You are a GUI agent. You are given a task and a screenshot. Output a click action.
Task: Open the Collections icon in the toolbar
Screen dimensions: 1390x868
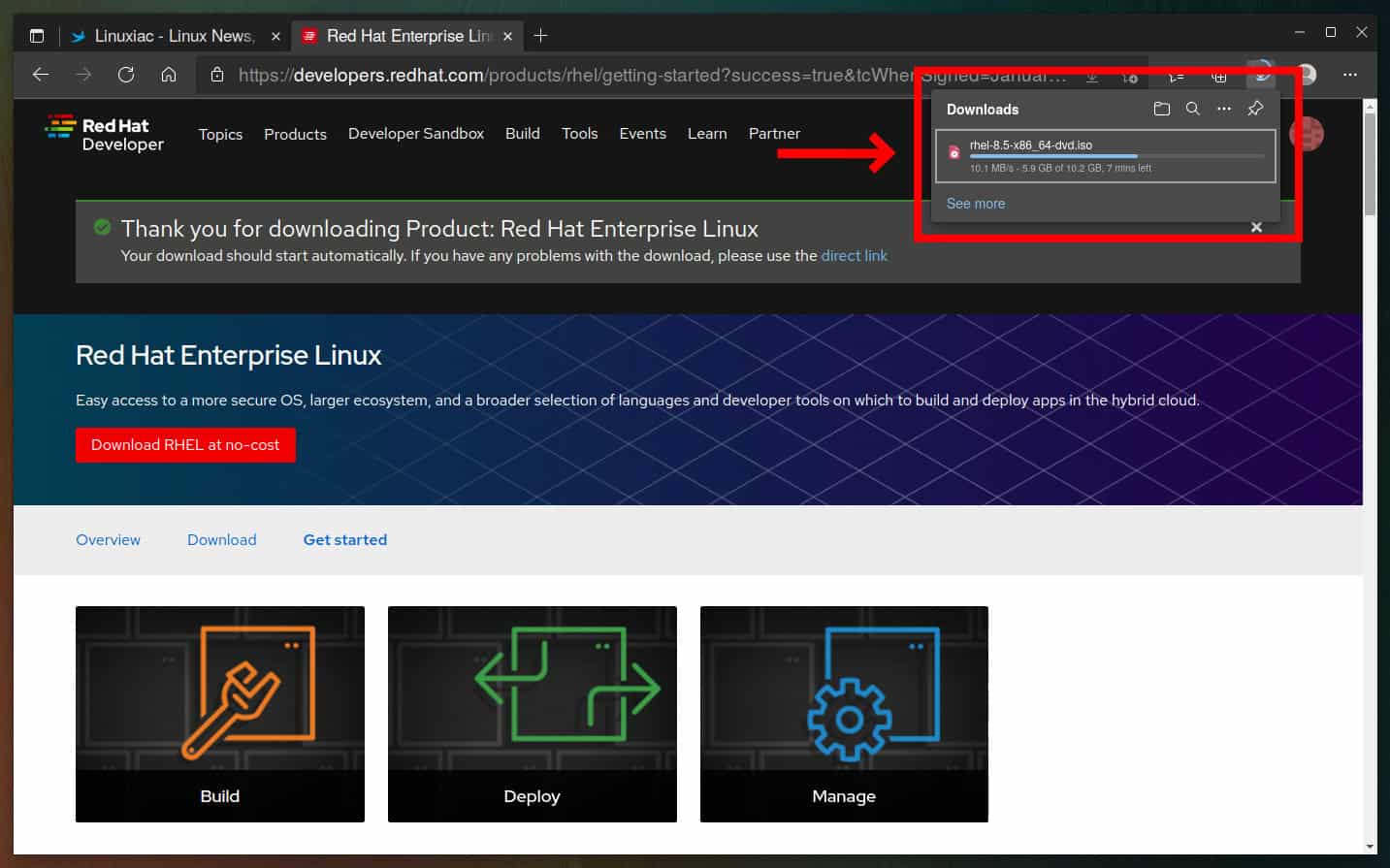[x=1218, y=75]
